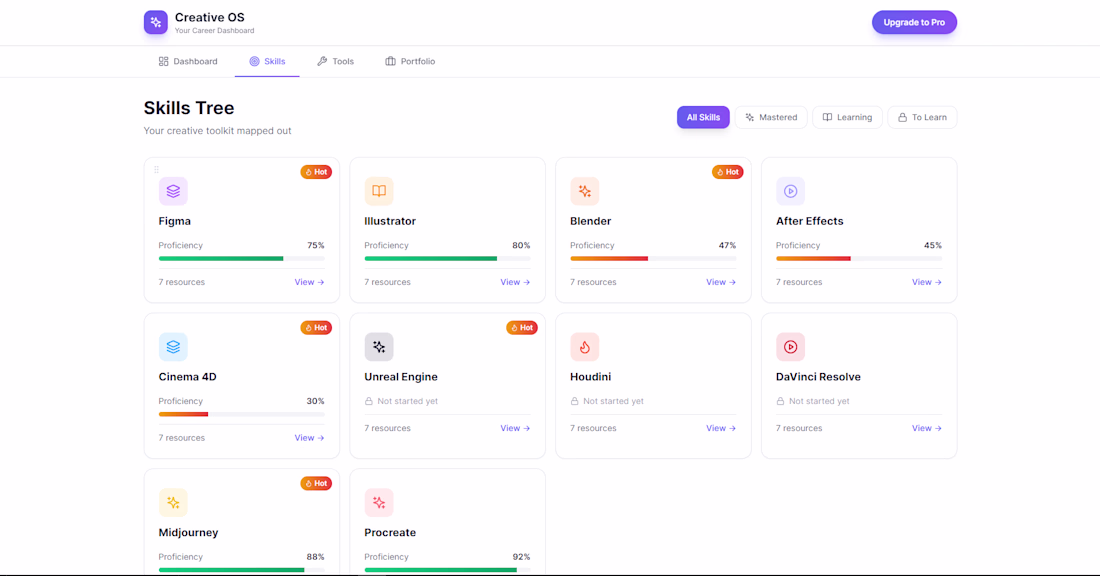This screenshot has width=1100, height=576.
Task: Click the Blender sparkle icon
Action: point(584,191)
